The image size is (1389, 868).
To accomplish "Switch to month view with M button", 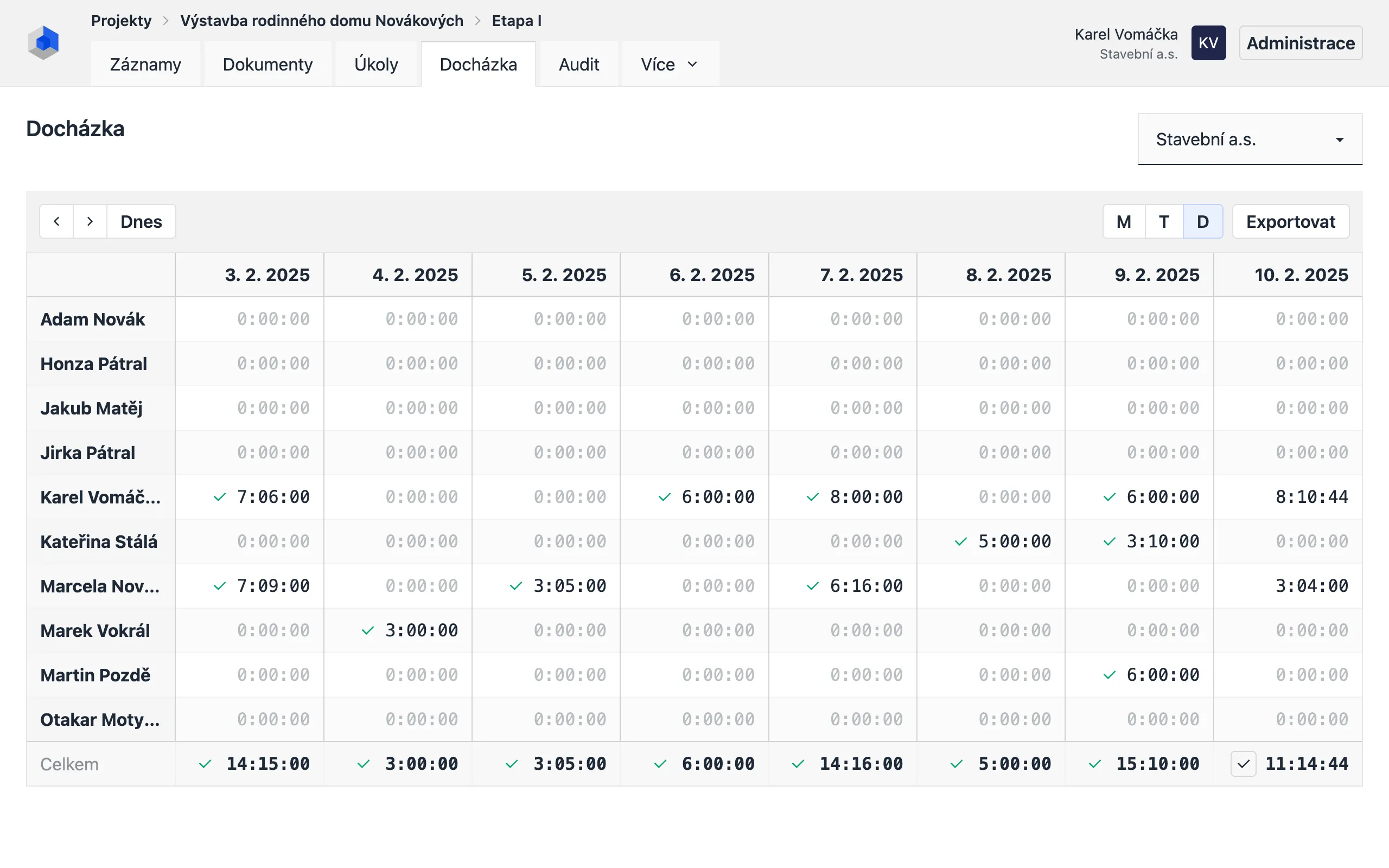I will [x=1124, y=221].
